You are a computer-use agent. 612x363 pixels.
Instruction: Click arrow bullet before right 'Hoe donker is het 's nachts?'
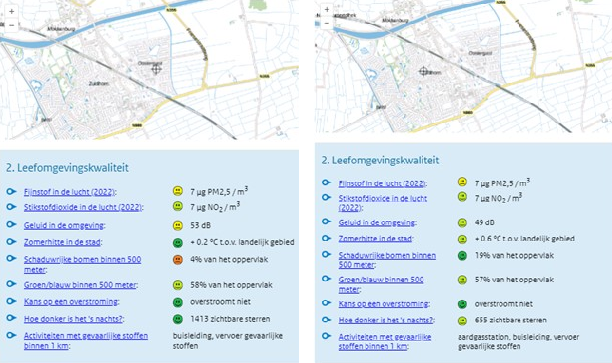pos(326,319)
